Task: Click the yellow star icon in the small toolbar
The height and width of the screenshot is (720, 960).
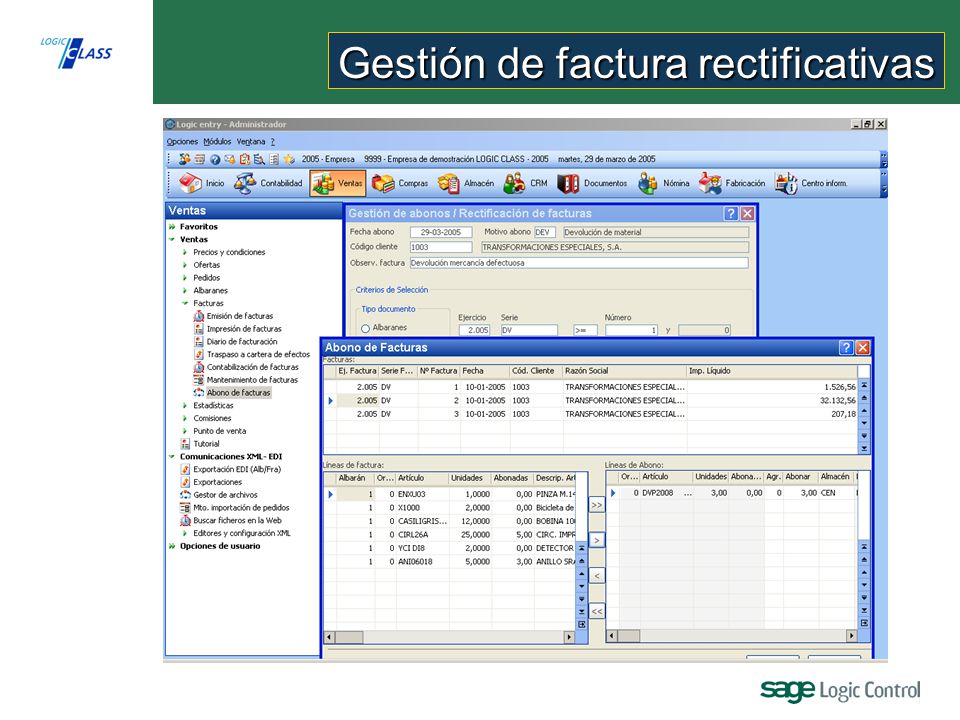Action: point(289,159)
